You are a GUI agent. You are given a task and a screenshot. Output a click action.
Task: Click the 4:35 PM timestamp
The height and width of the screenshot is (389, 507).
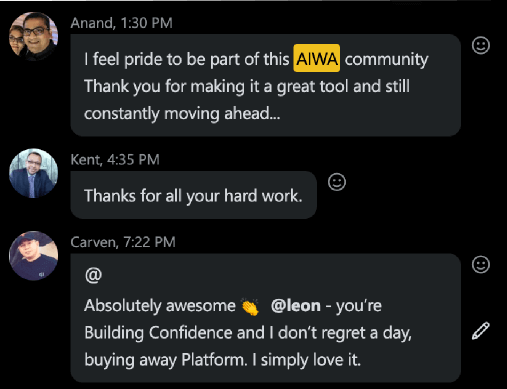133,160
